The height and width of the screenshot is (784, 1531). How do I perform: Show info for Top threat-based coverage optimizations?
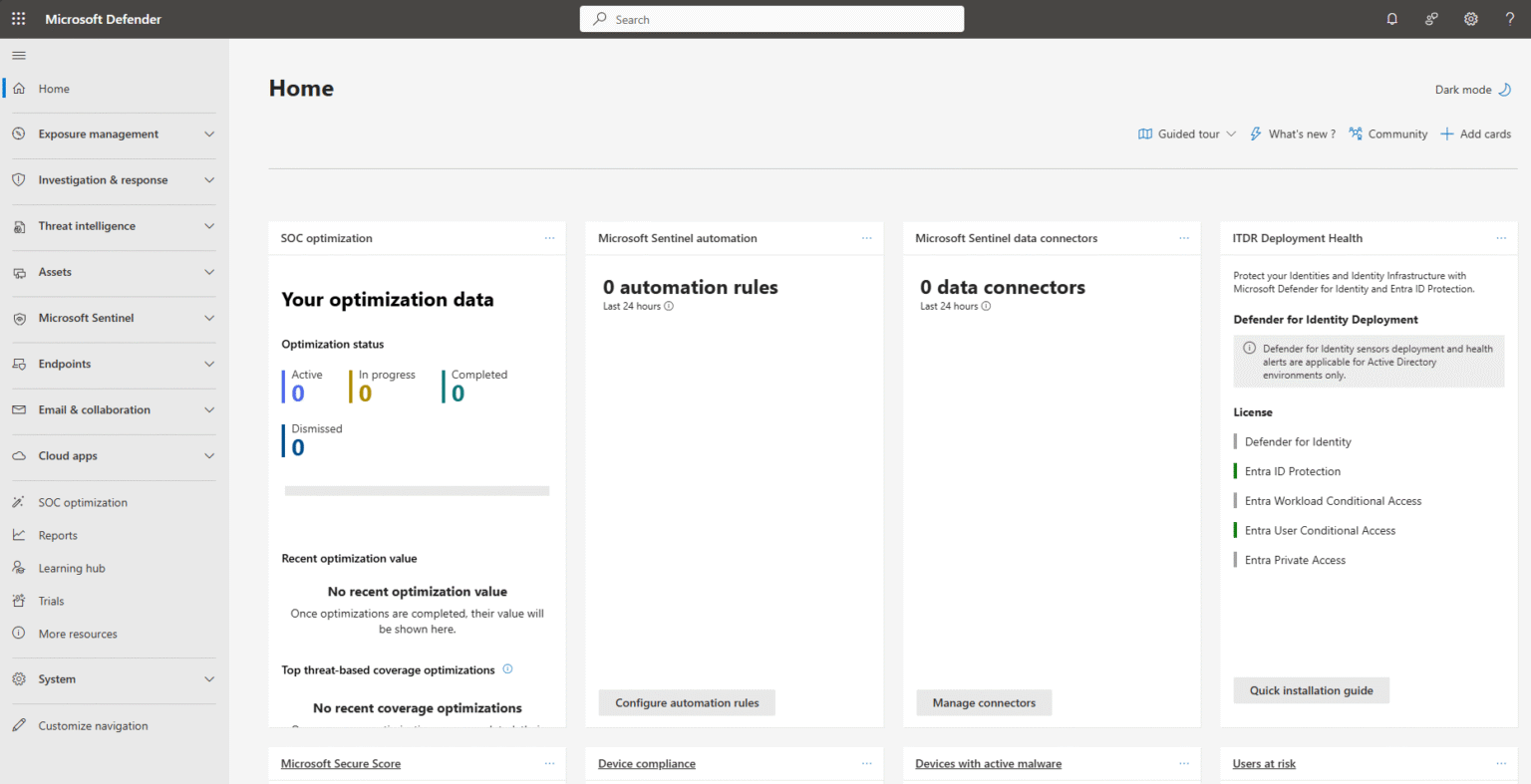pos(507,668)
